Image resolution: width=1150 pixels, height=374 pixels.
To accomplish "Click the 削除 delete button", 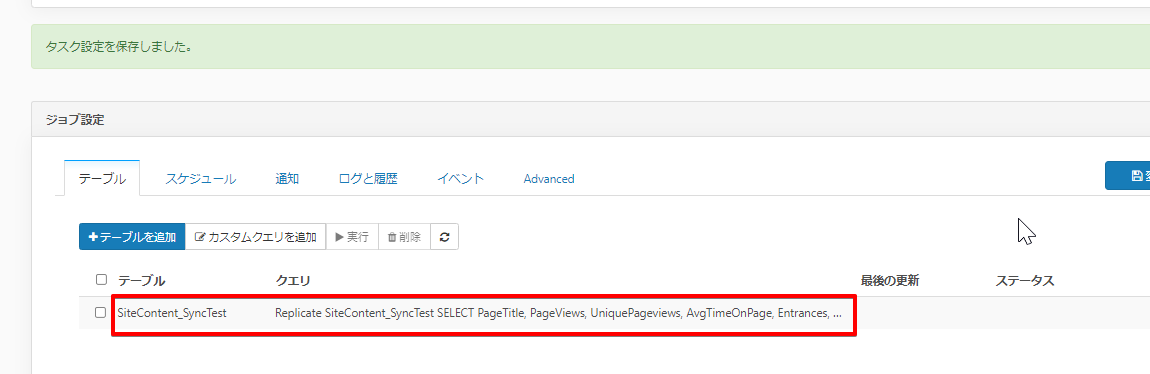I will (x=404, y=237).
